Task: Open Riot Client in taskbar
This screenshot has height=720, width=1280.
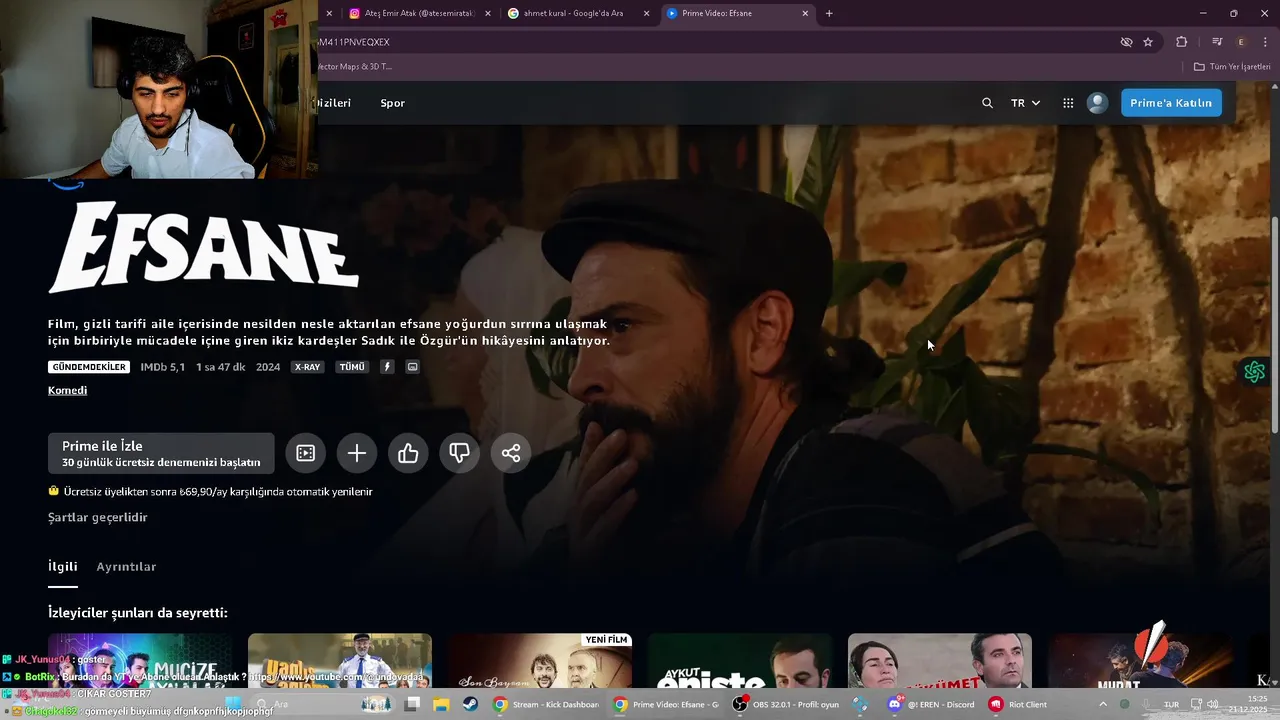Action: click(x=1018, y=704)
